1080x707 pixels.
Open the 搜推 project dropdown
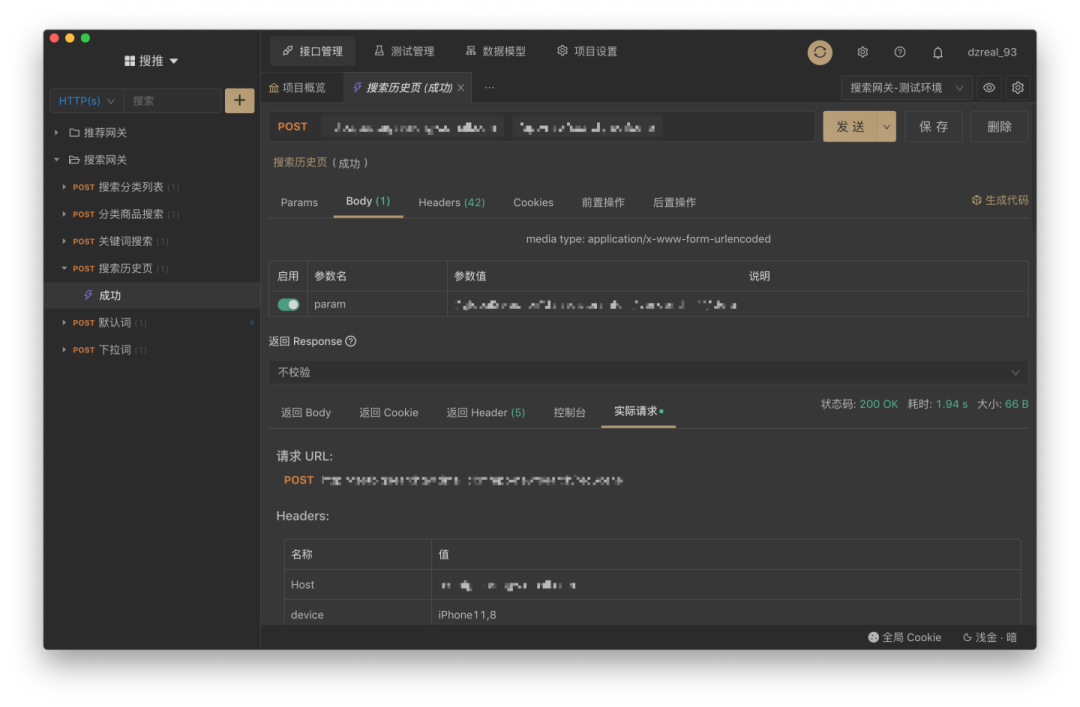click(x=152, y=61)
